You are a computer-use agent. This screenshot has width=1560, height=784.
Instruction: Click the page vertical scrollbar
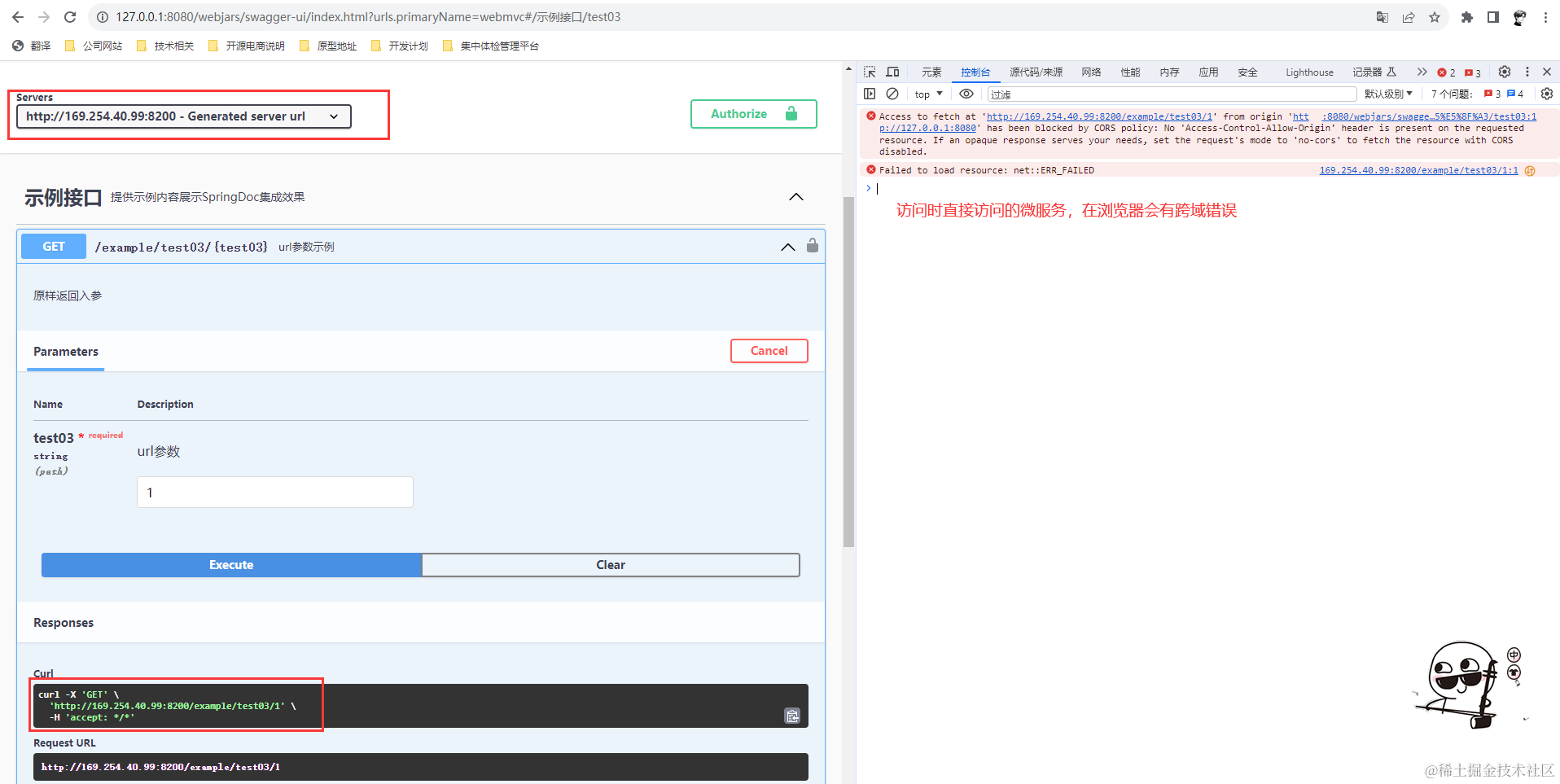(848, 372)
